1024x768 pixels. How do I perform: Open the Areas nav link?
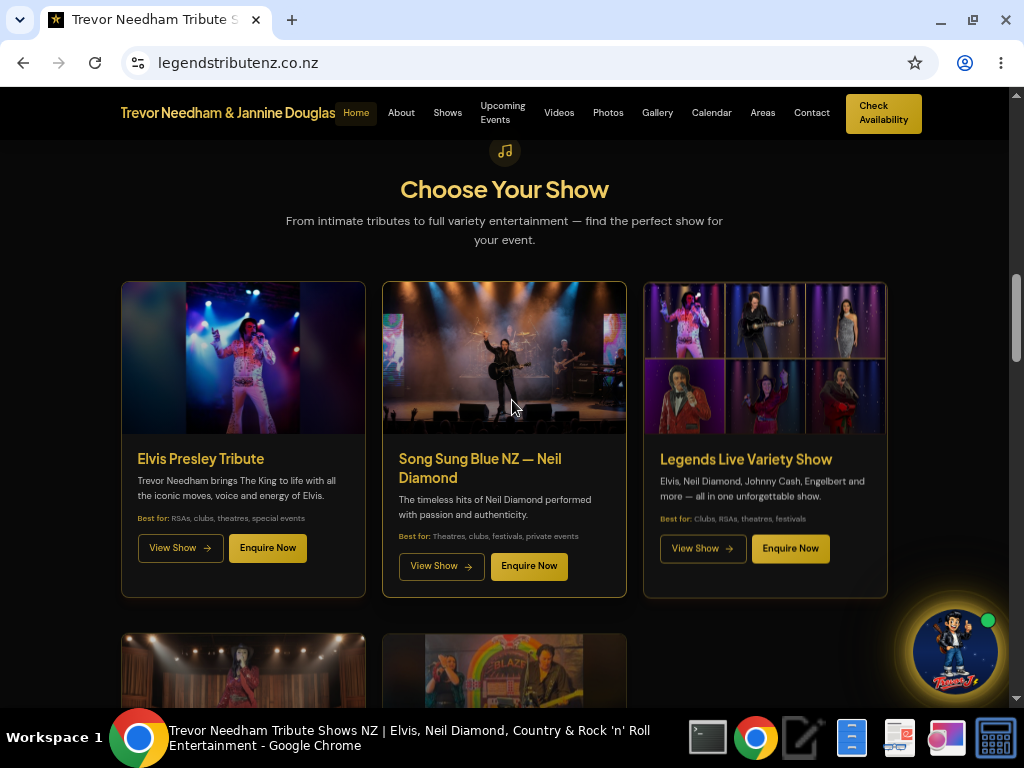[x=762, y=113]
